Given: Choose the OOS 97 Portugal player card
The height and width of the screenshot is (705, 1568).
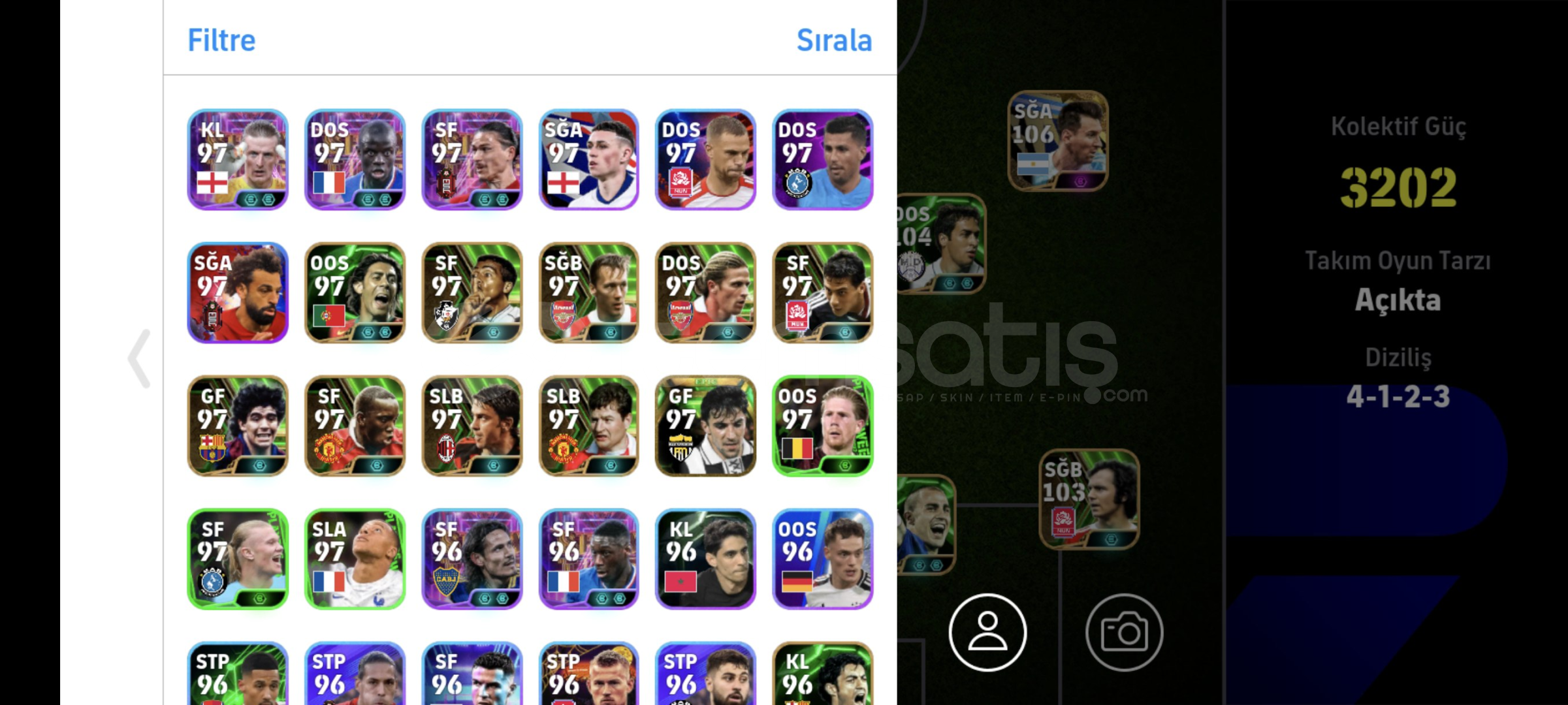Looking at the screenshot, I should coord(355,292).
